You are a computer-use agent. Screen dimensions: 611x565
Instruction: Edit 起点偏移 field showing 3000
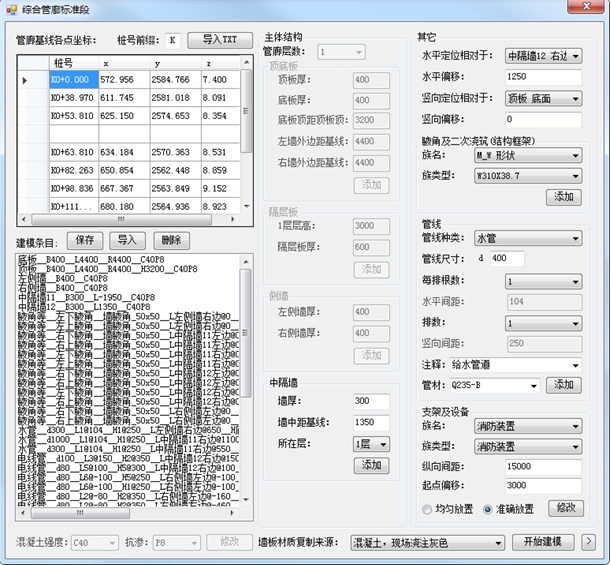[543, 486]
